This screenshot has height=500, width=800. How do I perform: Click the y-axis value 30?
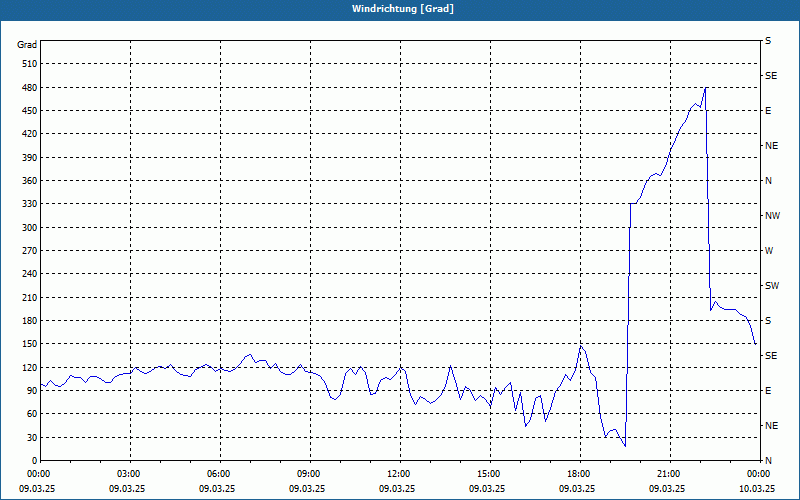(32, 437)
